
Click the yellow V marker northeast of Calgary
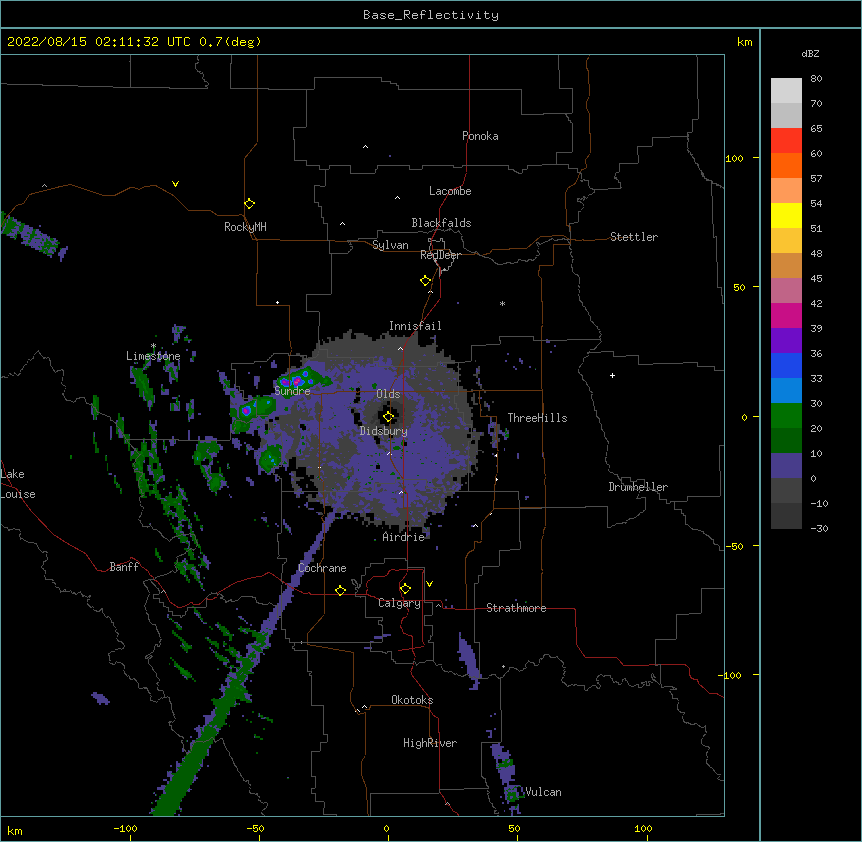tap(429, 584)
